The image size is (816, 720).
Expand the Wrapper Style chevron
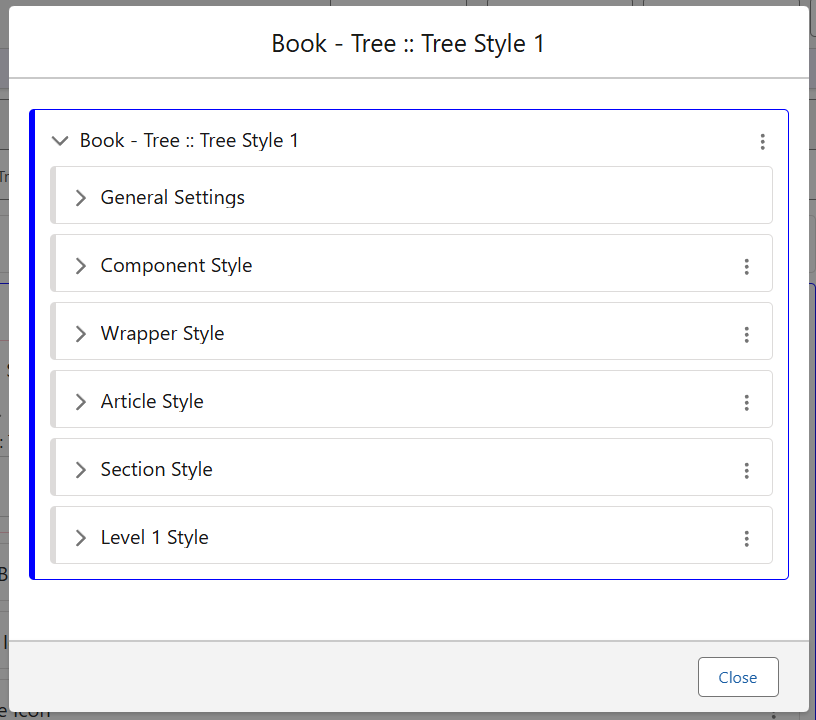coord(81,334)
